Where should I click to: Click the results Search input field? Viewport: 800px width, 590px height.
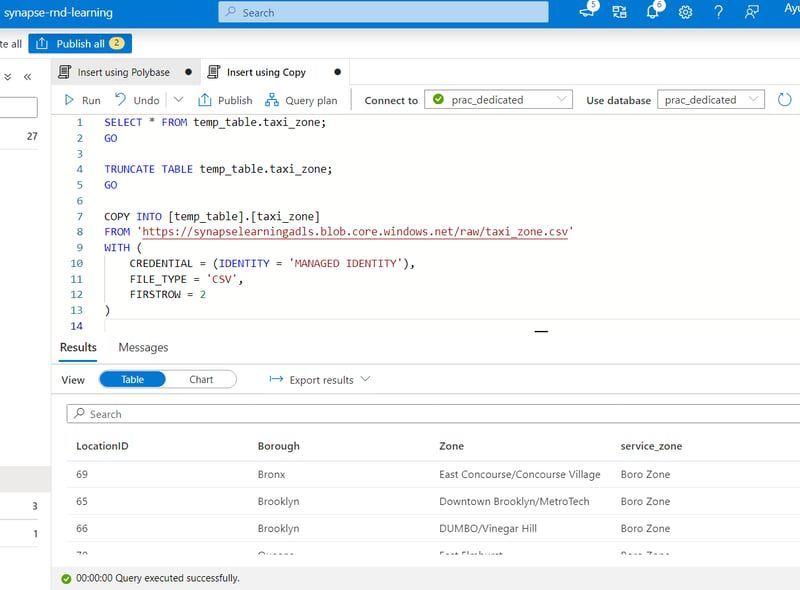(x=433, y=413)
